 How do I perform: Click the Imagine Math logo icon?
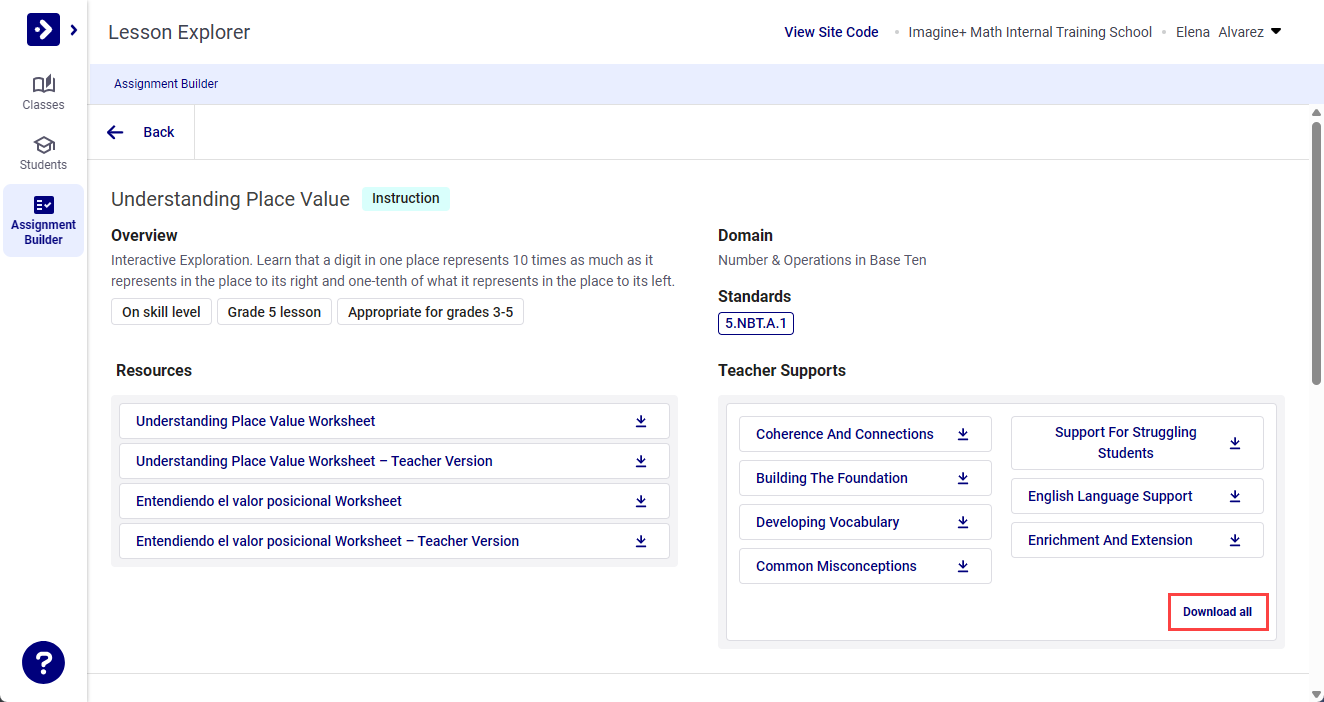point(43,30)
